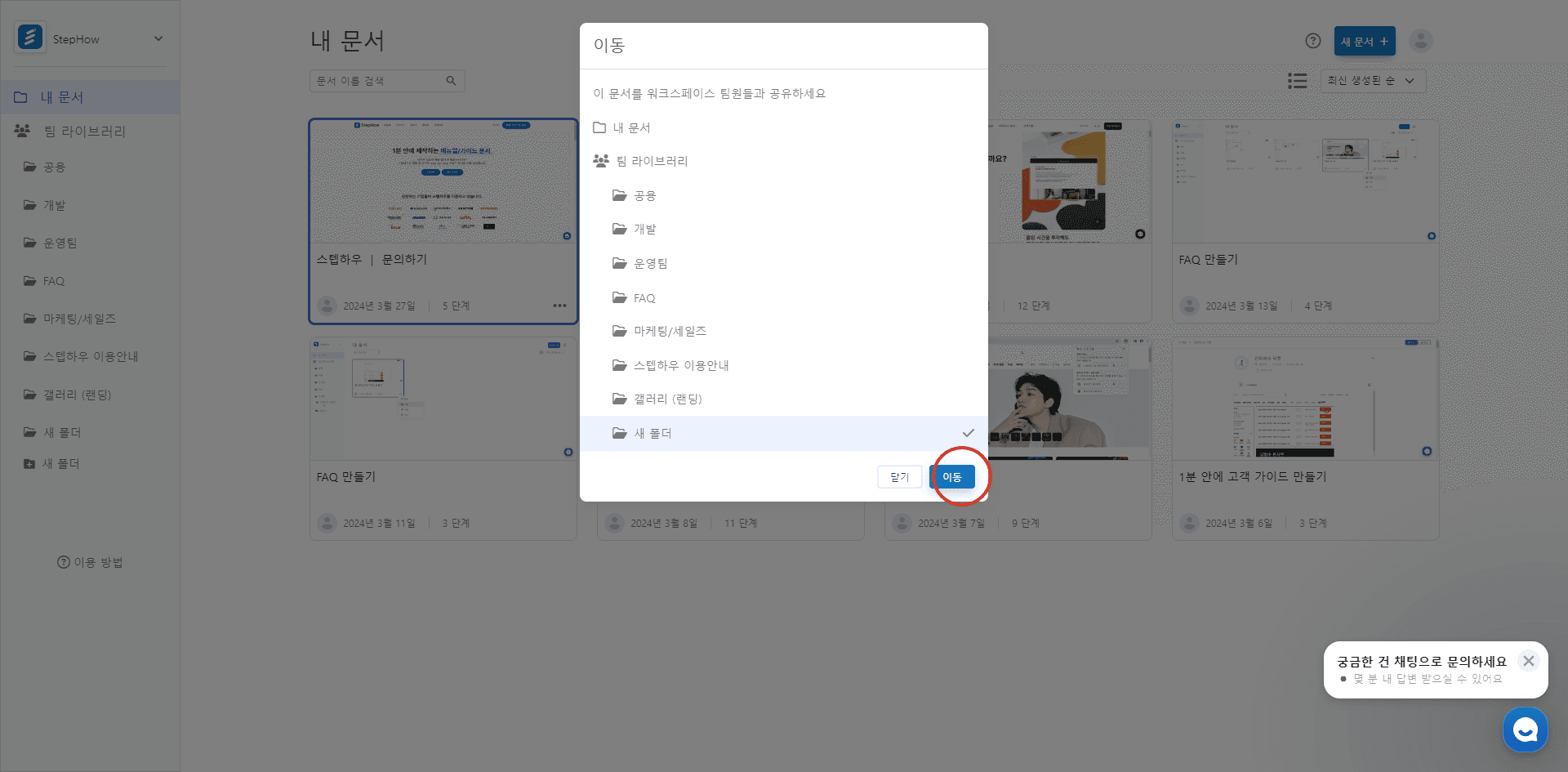This screenshot has width=1568, height=772.
Task: Click the 닫기 button in the move dialog
Action: pyautogui.click(x=899, y=477)
